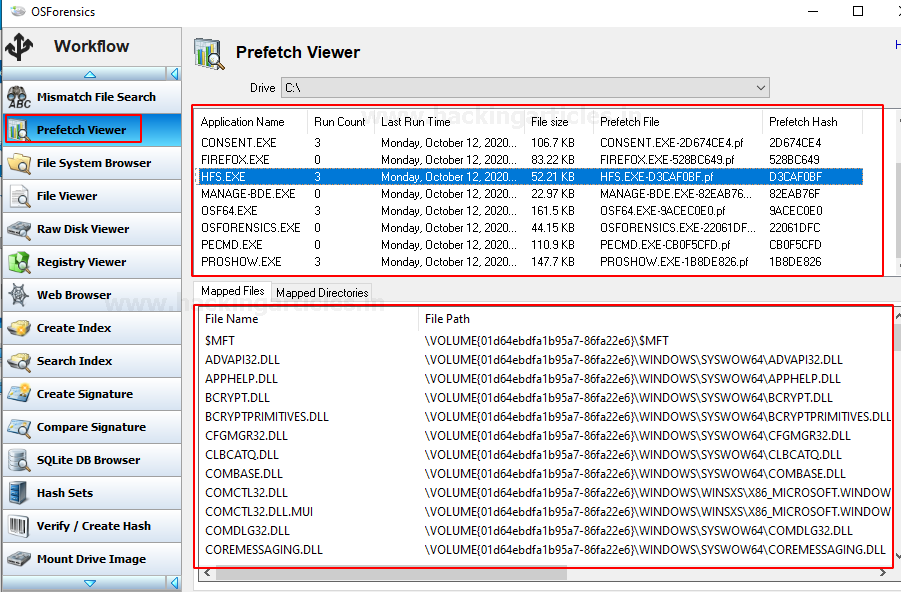
Task: Click the APPHELP.DLL file entry
Action: pyautogui.click(x=241, y=379)
